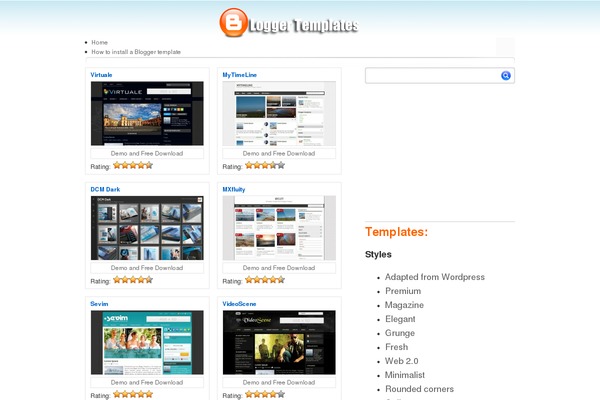Open the Home menu link

point(99,42)
